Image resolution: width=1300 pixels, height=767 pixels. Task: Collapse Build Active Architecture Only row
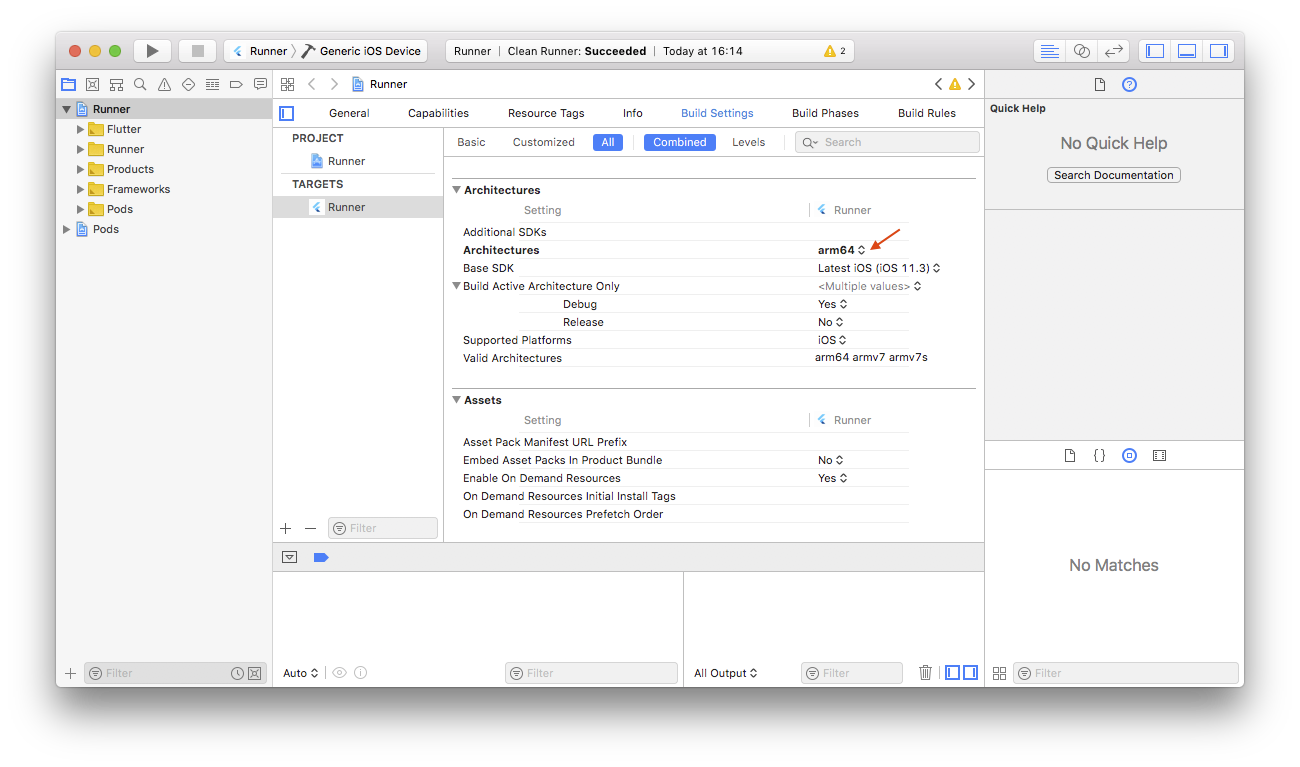457,286
